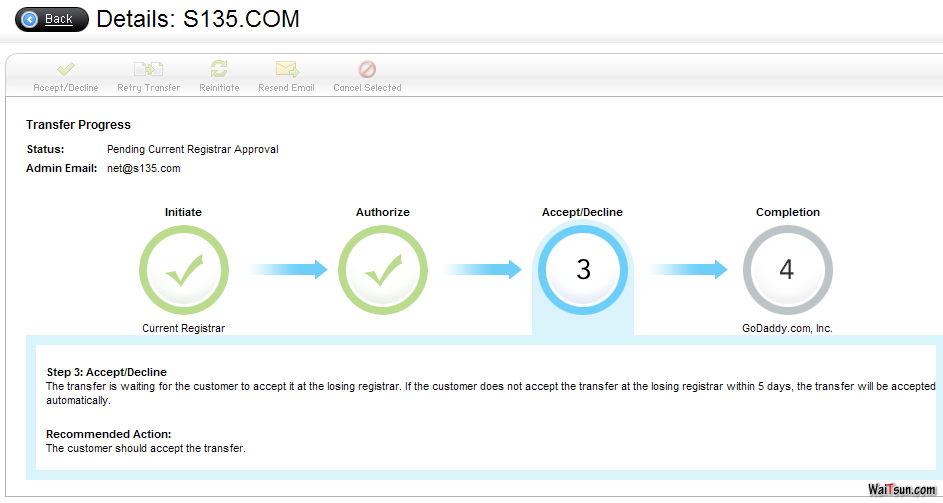Click the net@s135.com admin email
The height and width of the screenshot is (503, 943).
(x=143, y=168)
